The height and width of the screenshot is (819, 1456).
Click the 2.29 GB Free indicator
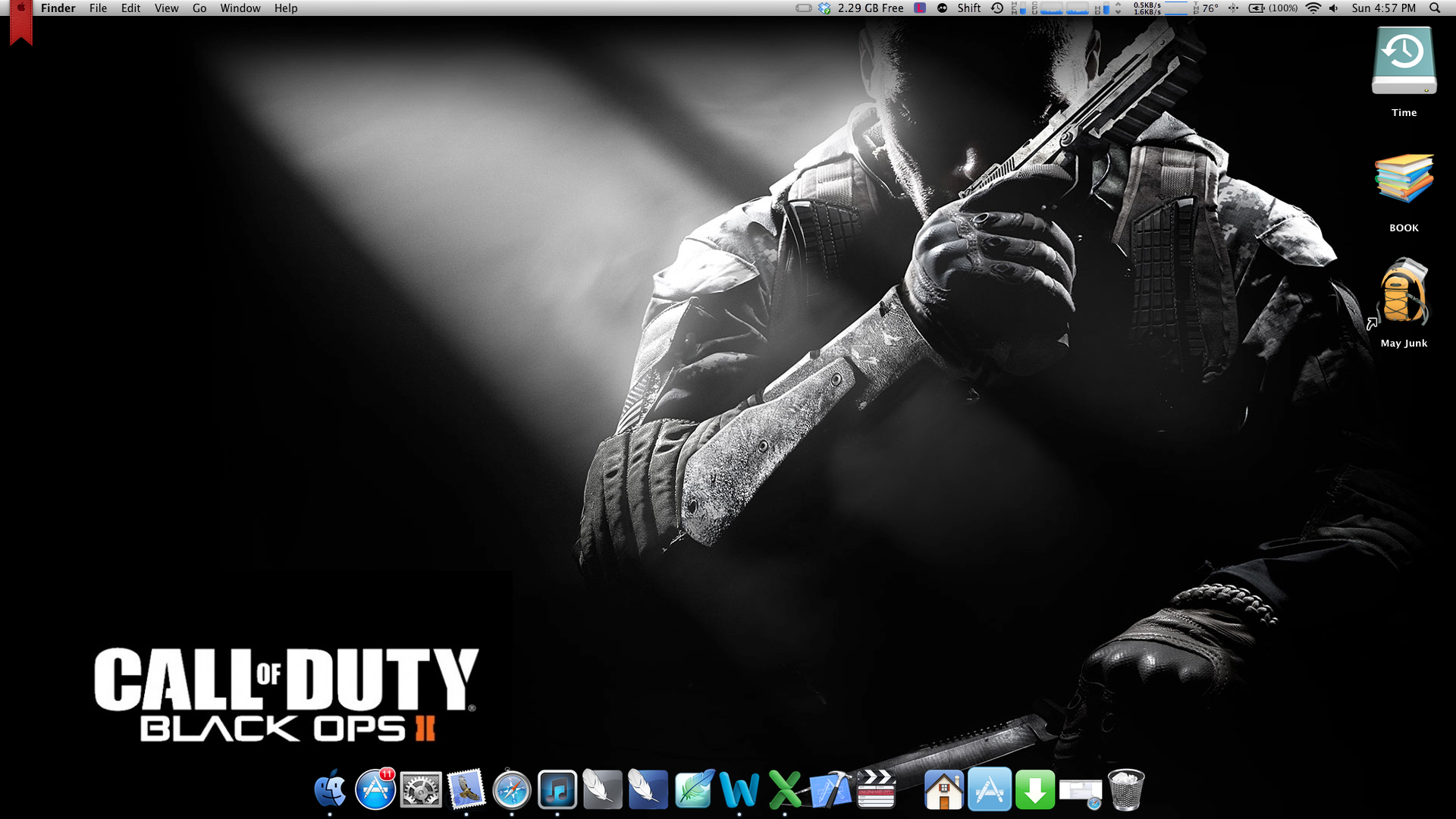click(x=871, y=8)
